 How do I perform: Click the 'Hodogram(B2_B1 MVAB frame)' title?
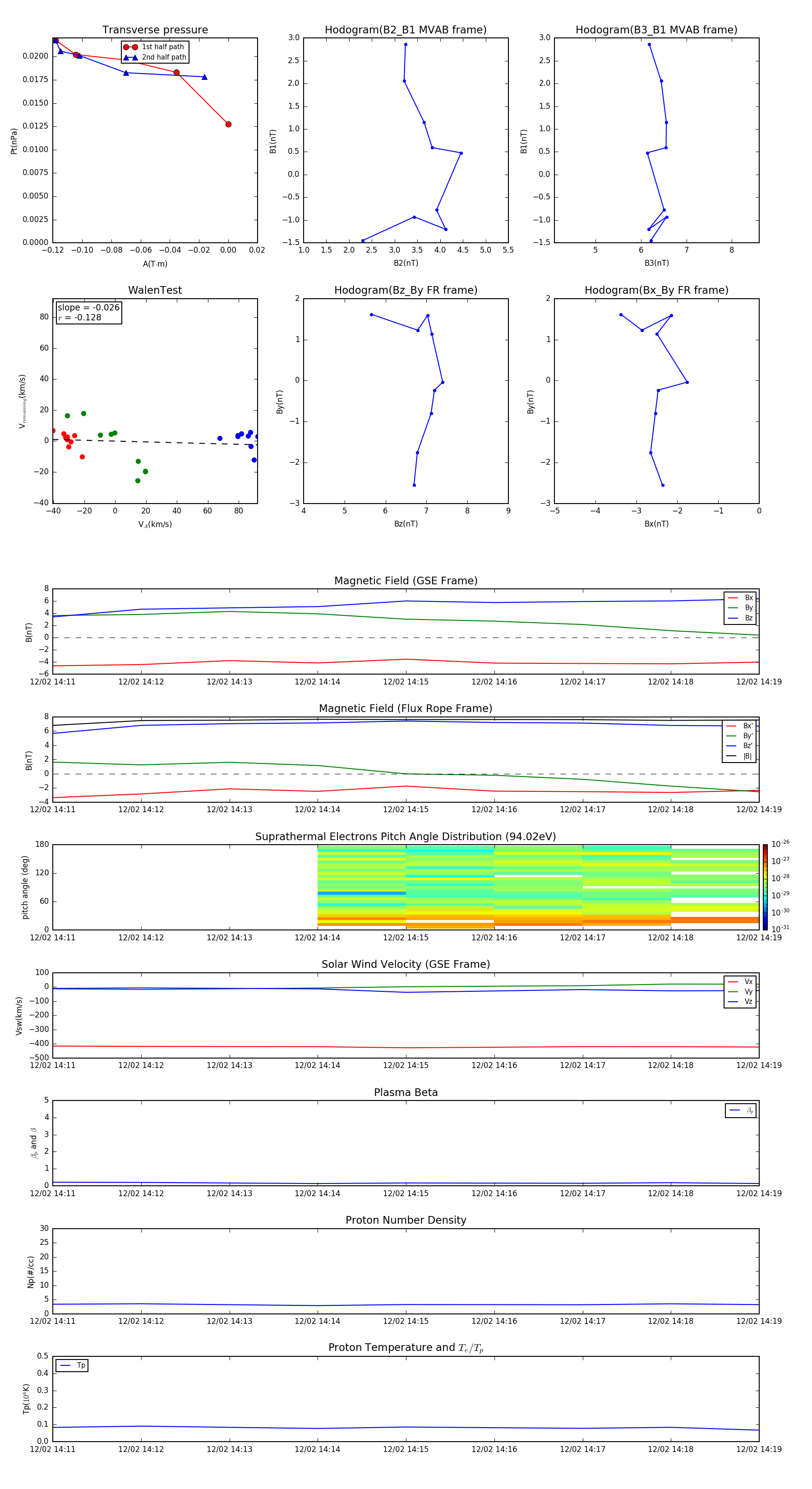[406, 30]
